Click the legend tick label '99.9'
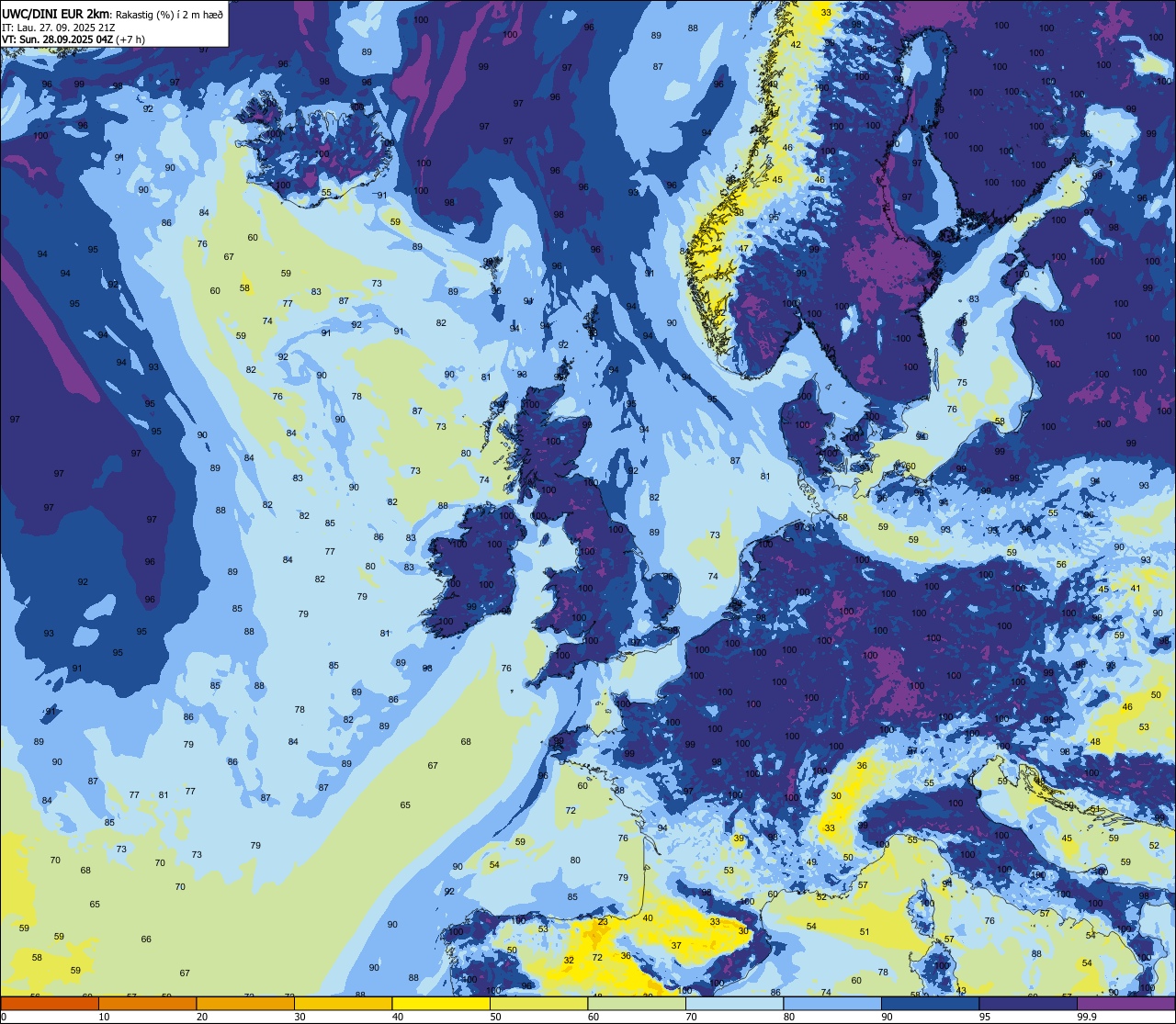1176x1024 pixels. tap(1088, 1017)
